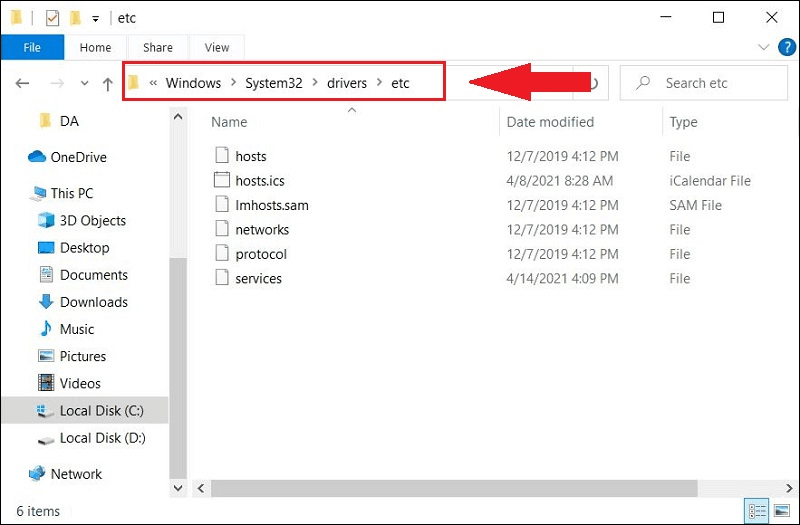Open Help with the question mark icon
The width and height of the screenshot is (800, 525).
pyautogui.click(x=787, y=47)
